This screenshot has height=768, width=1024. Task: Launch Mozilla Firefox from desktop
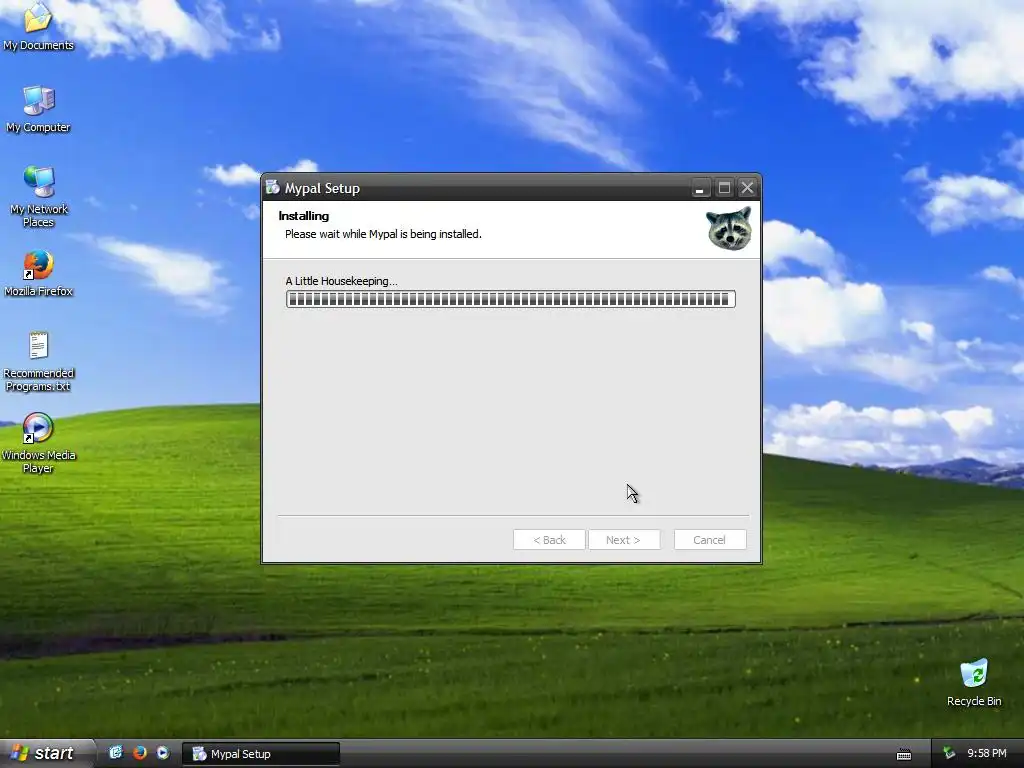[x=38, y=273]
